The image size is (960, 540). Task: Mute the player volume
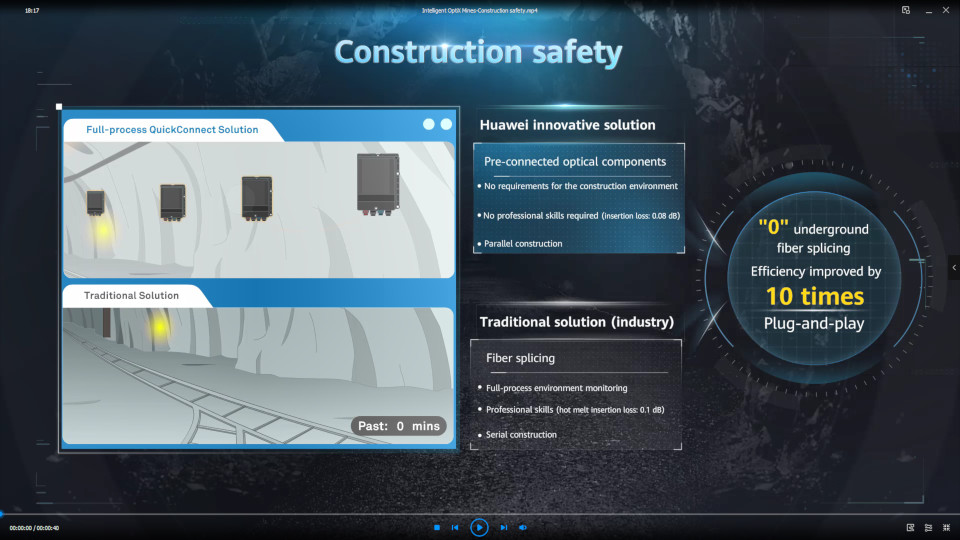click(522, 527)
